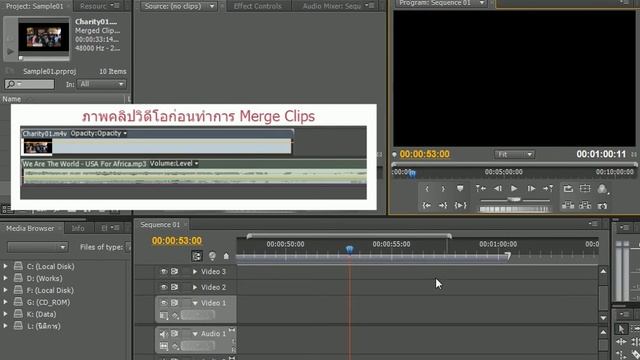Open Media Browser location dropdown

point(37,247)
